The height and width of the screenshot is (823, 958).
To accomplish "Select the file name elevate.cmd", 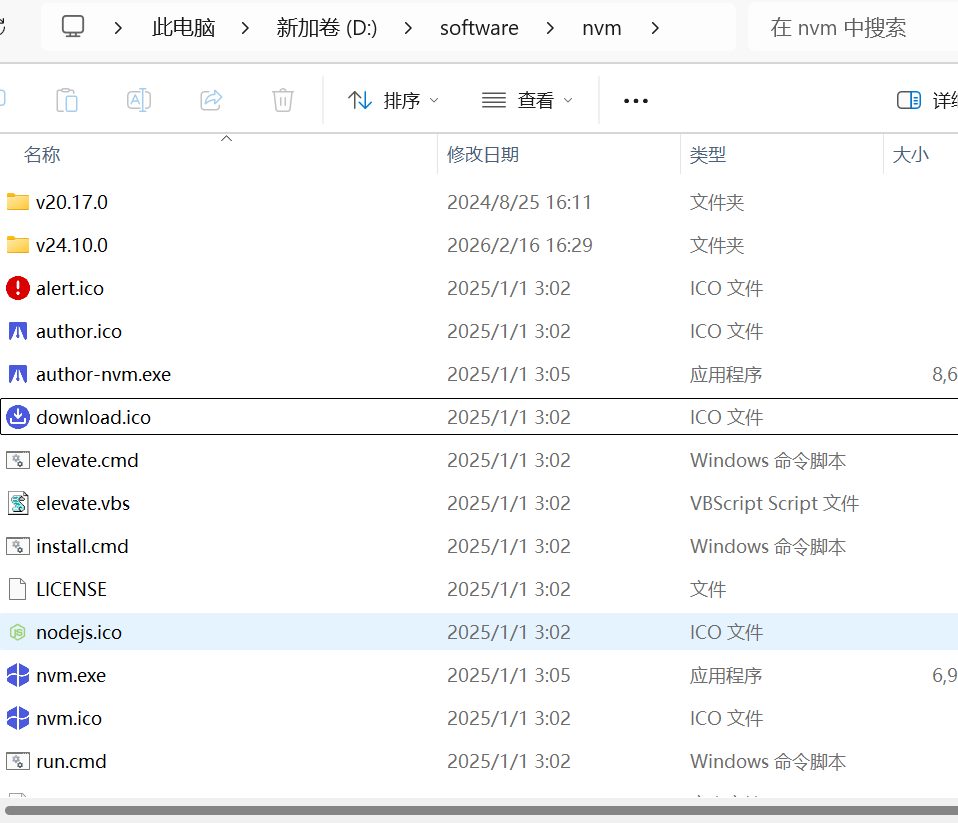I will tap(87, 460).
